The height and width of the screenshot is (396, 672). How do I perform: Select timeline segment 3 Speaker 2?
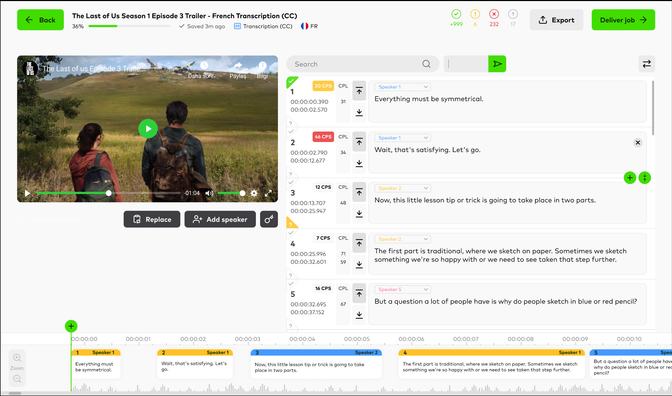pos(316,364)
